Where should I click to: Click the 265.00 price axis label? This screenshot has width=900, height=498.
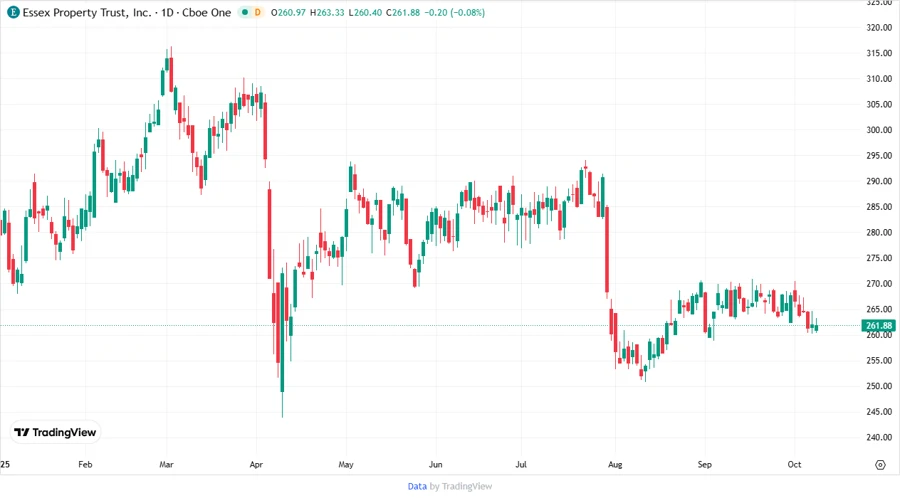(879, 309)
